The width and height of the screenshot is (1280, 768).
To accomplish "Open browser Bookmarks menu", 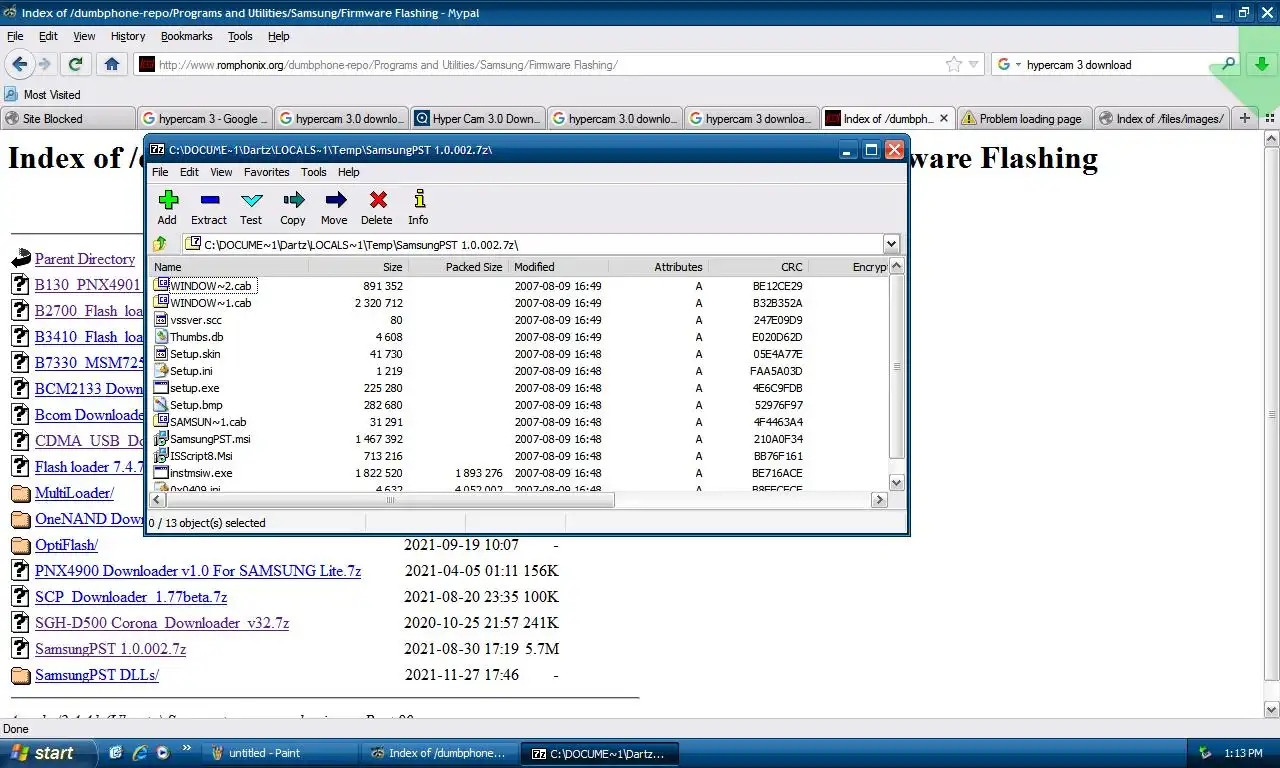I will pos(187,36).
